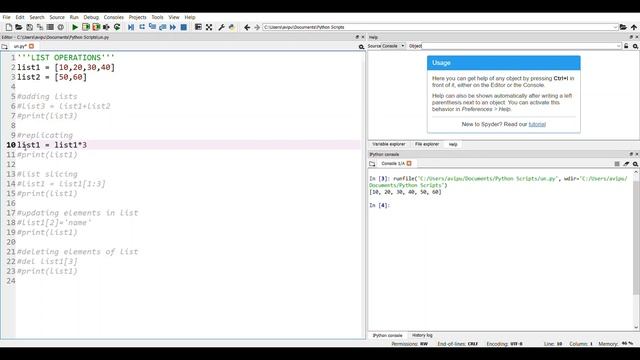This screenshot has height=360, width=640.
Task: Open the Consoles menu
Action: [x=113, y=17]
